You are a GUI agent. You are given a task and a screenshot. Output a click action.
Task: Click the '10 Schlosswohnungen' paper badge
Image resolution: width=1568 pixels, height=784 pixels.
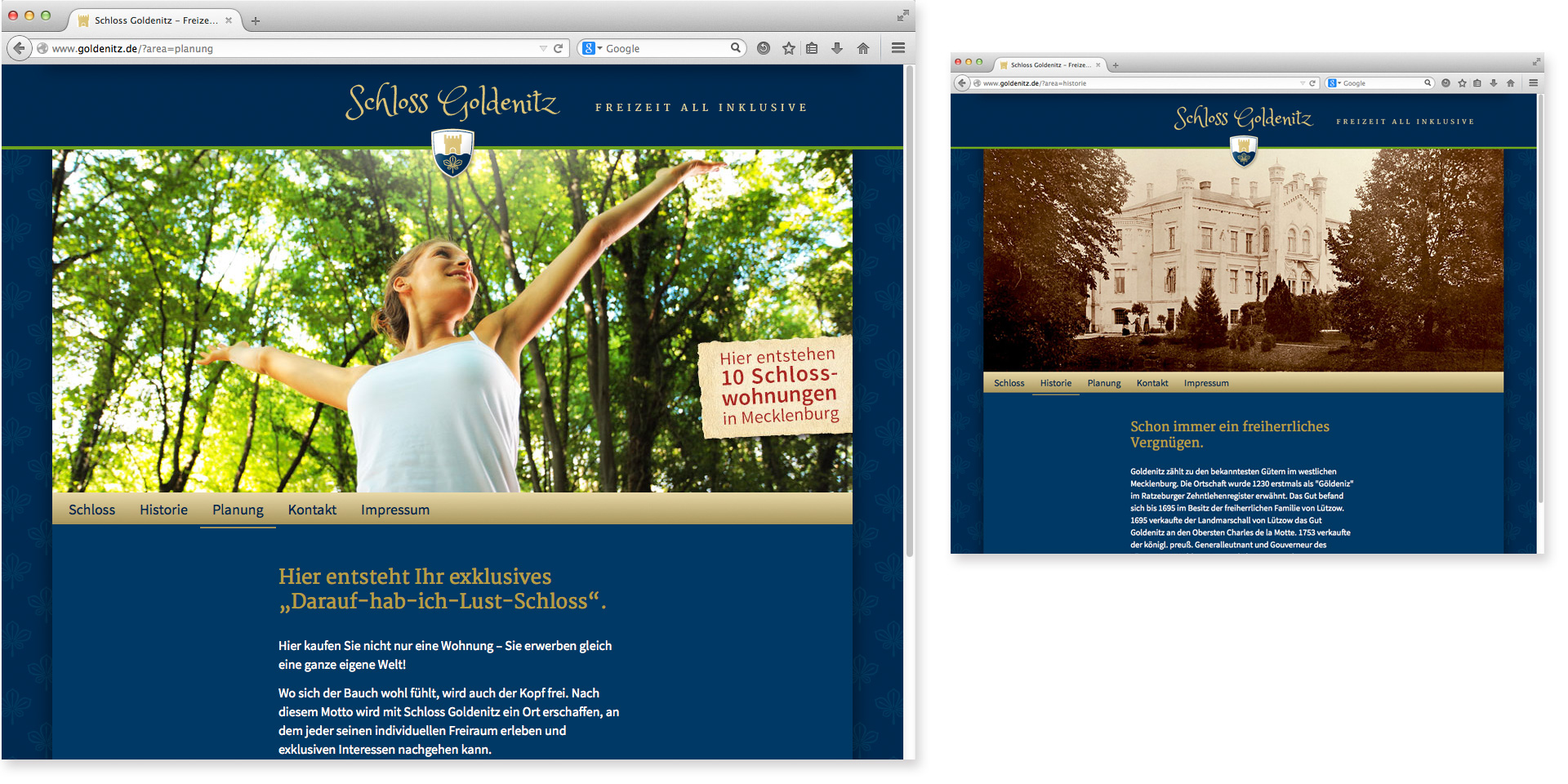point(777,387)
